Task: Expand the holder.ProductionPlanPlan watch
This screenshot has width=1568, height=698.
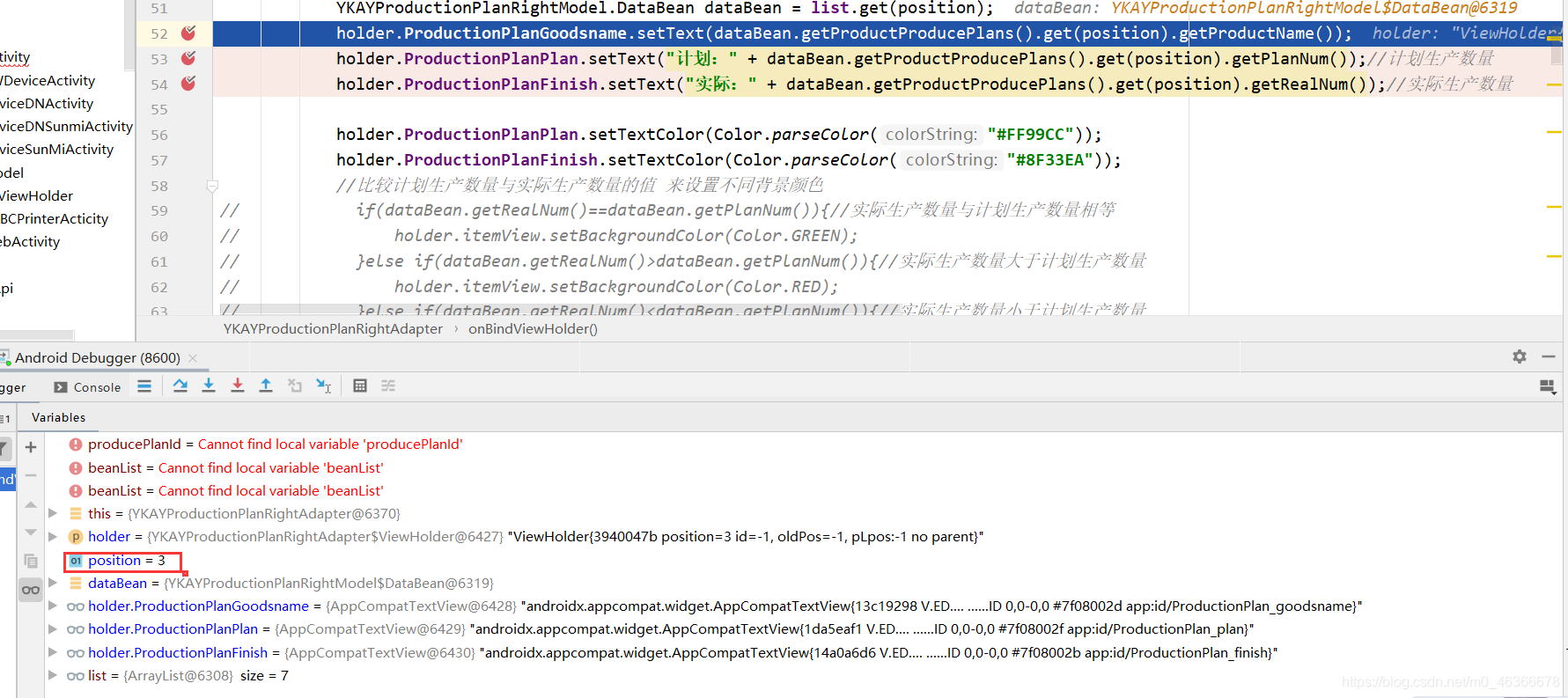Action: [x=53, y=628]
